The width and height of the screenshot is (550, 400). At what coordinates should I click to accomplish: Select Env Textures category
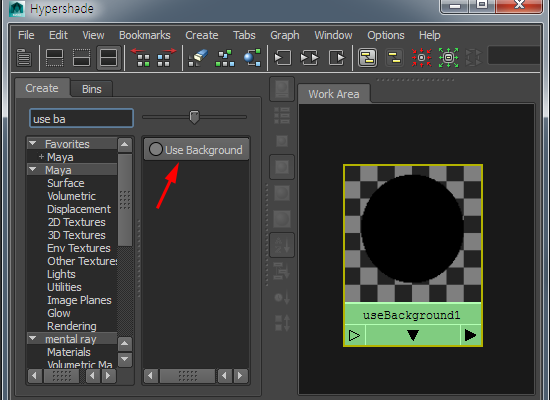[79, 248]
